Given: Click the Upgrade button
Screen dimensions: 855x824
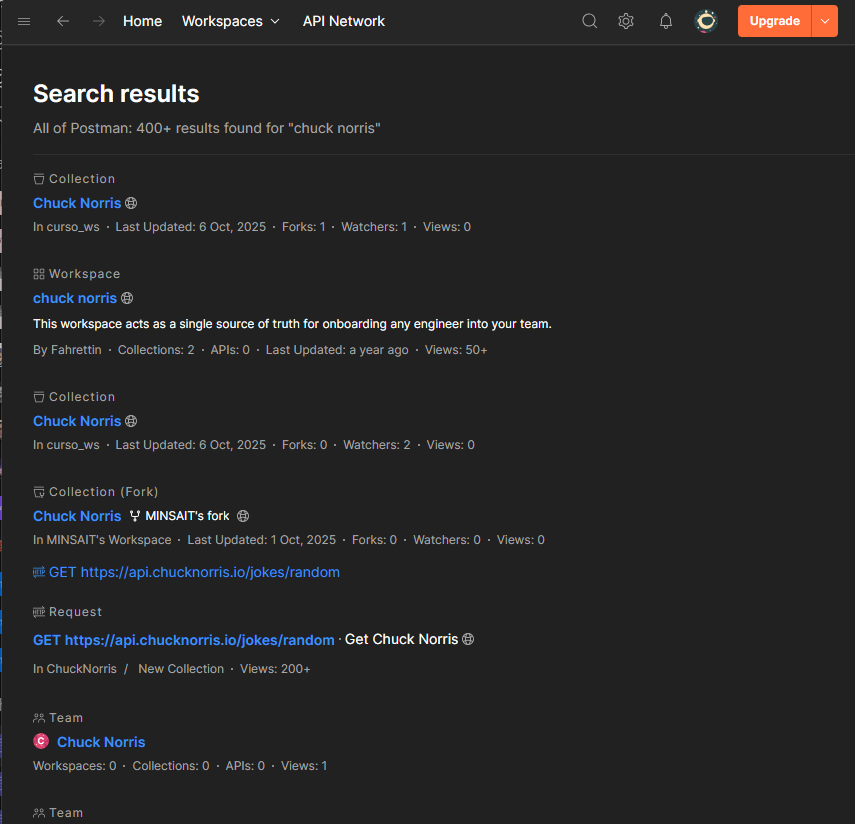Looking at the screenshot, I should pyautogui.click(x=774, y=21).
